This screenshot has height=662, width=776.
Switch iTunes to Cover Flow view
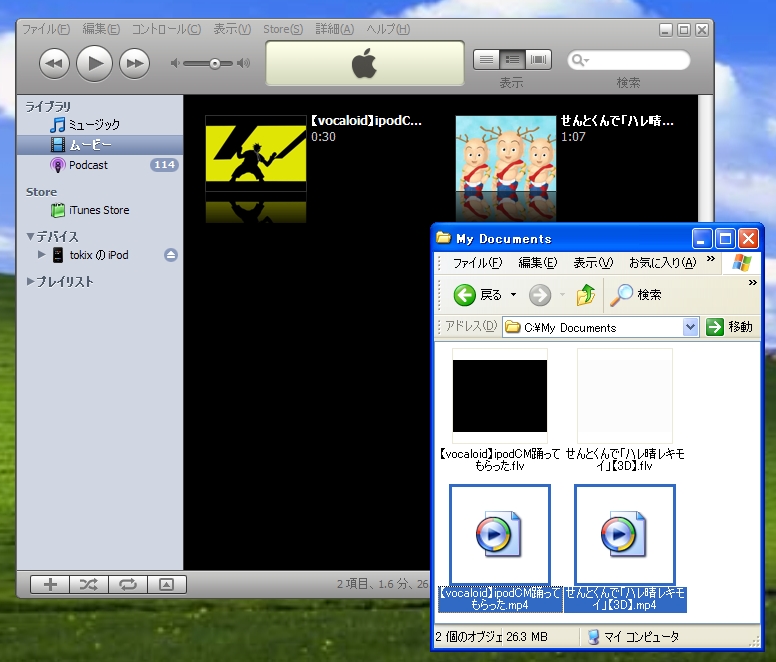[538, 60]
